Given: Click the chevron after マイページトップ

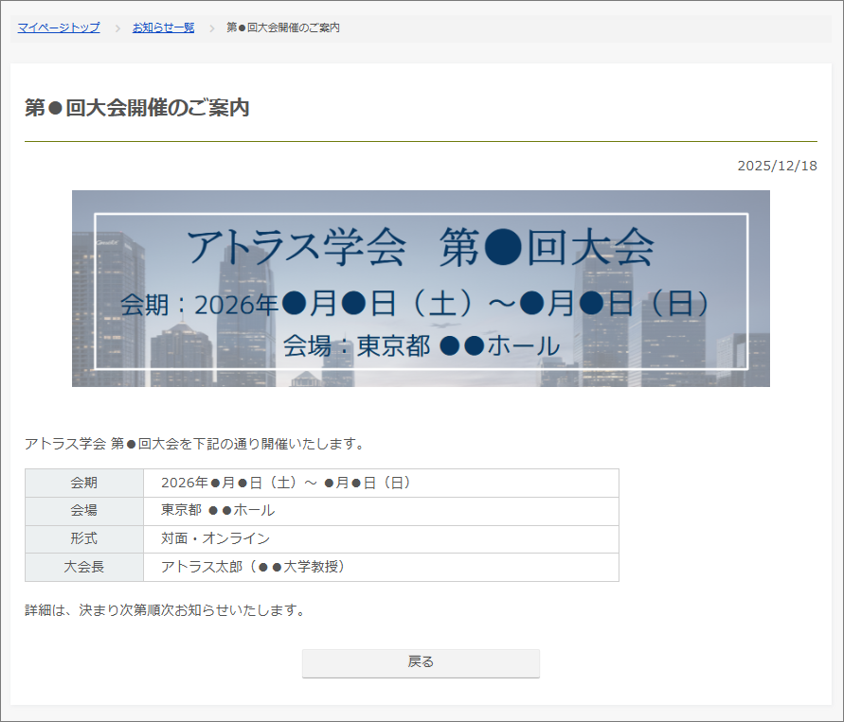Looking at the screenshot, I should [x=116, y=28].
